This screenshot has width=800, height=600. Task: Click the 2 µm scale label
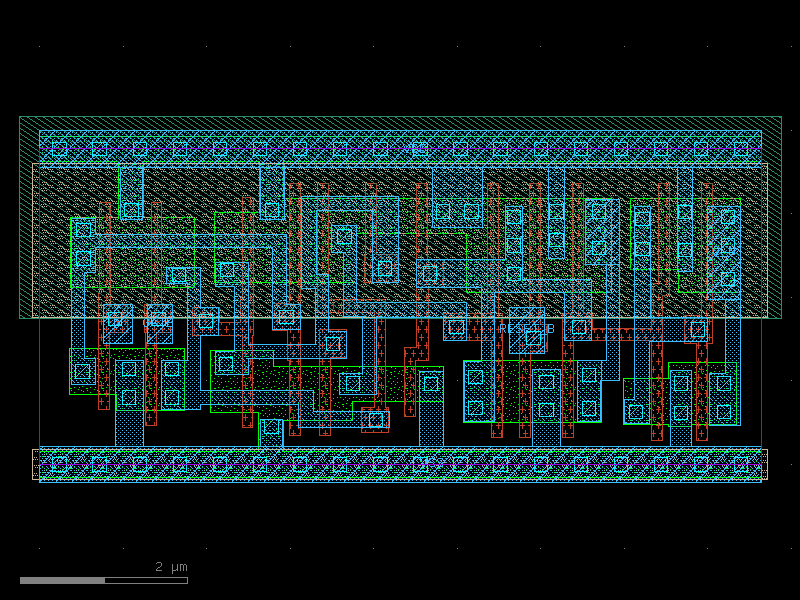tap(171, 567)
